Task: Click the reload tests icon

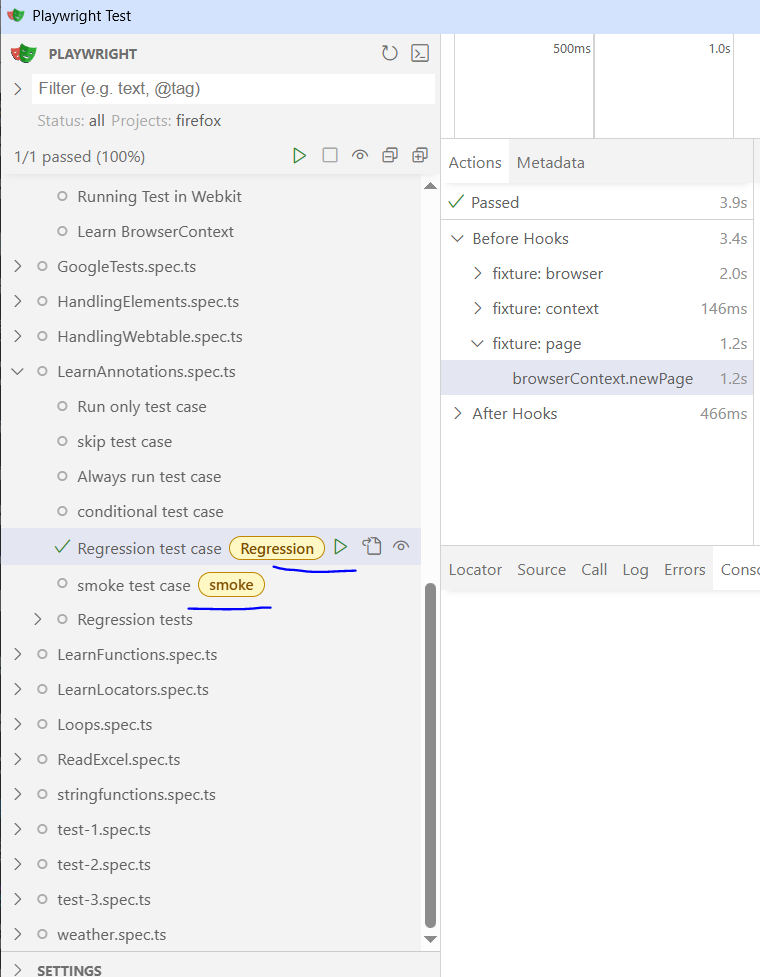Action: click(389, 54)
